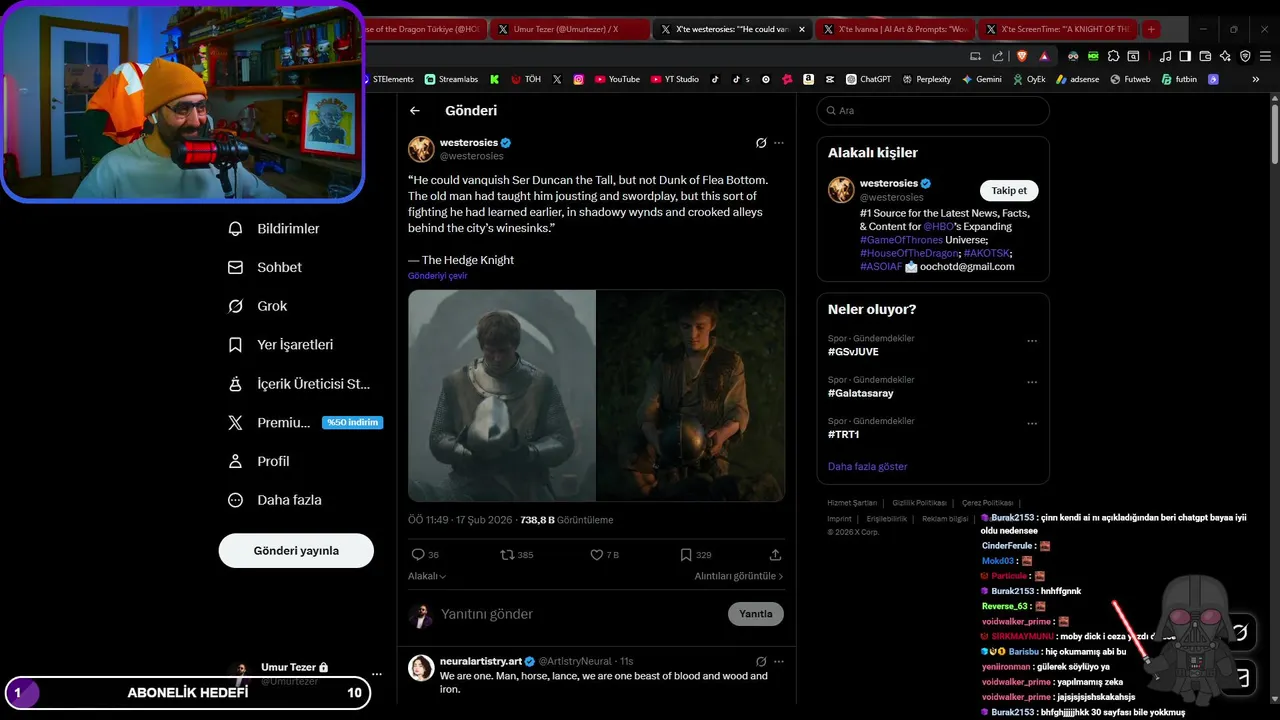Open options for #Galatasaray trend
This screenshot has height=720, width=1280.
pyautogui.click(x=1032, y=382)
